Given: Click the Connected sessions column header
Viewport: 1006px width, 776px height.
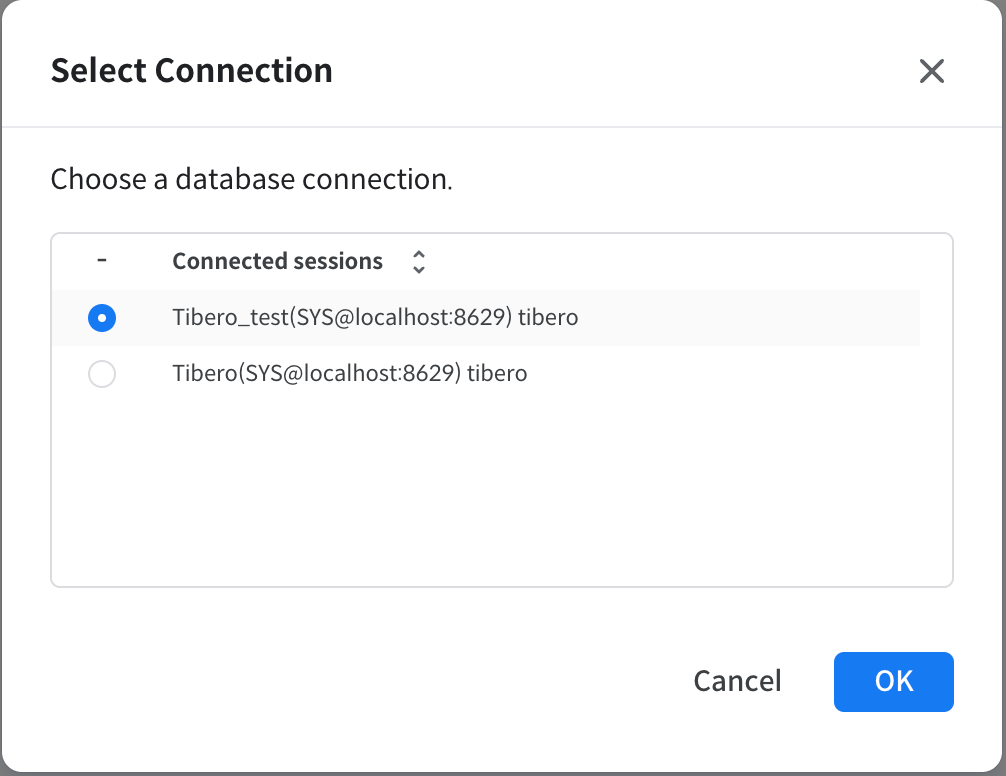Looking at the screenshot, I should tap(277, 262).
